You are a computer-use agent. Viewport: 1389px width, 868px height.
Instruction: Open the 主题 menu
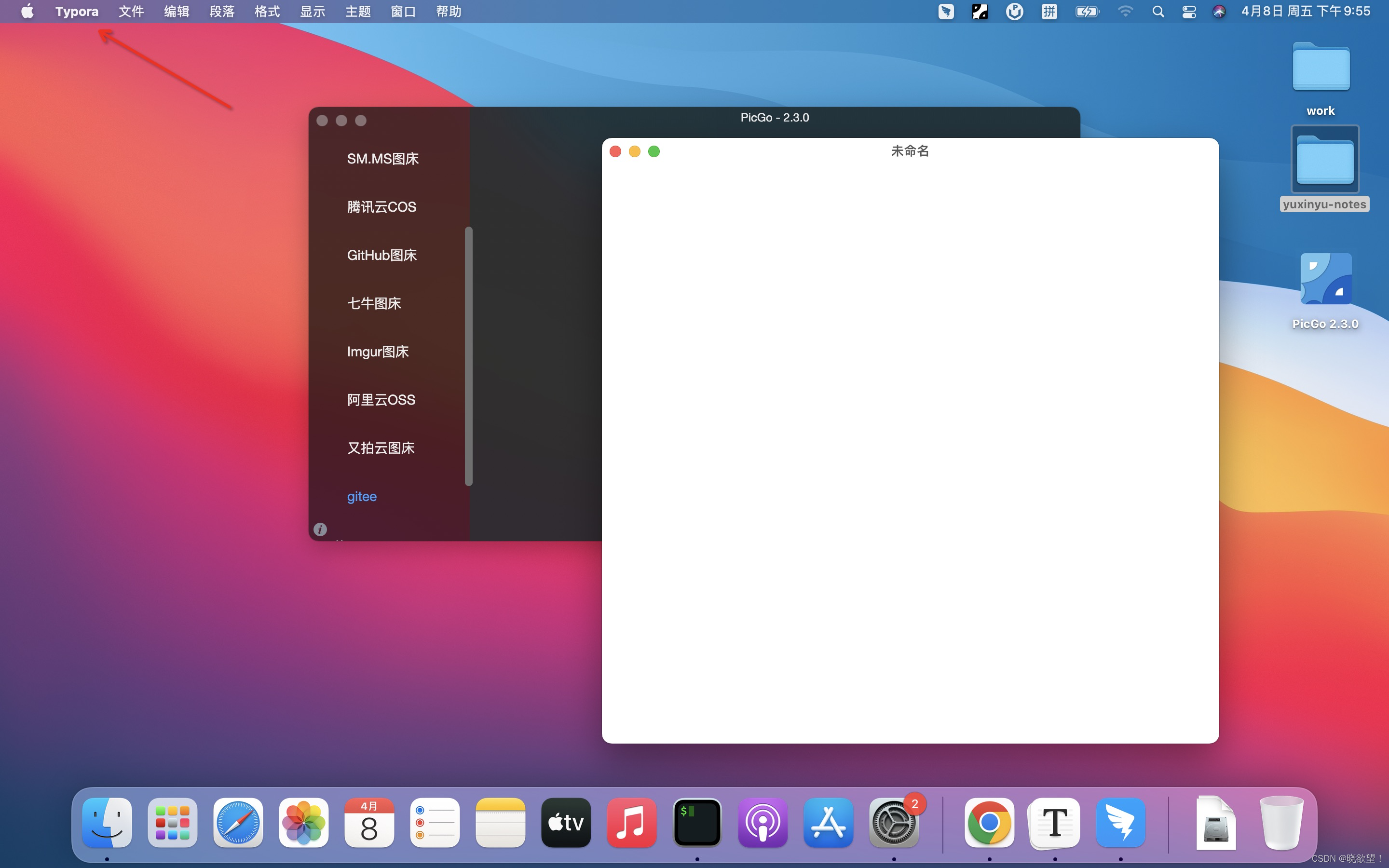(x=357, y=12)
